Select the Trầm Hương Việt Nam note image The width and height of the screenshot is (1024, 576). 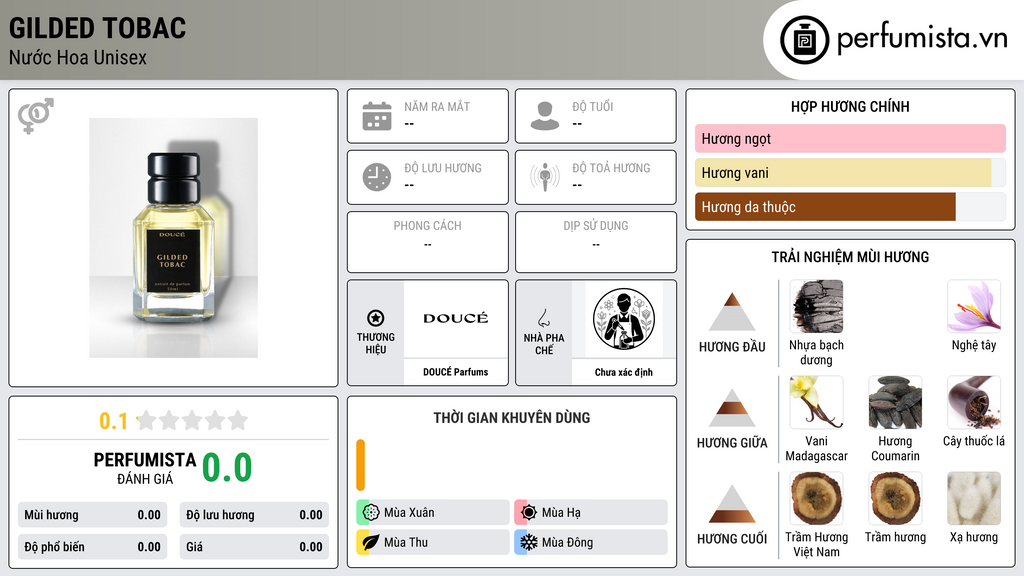816,499
